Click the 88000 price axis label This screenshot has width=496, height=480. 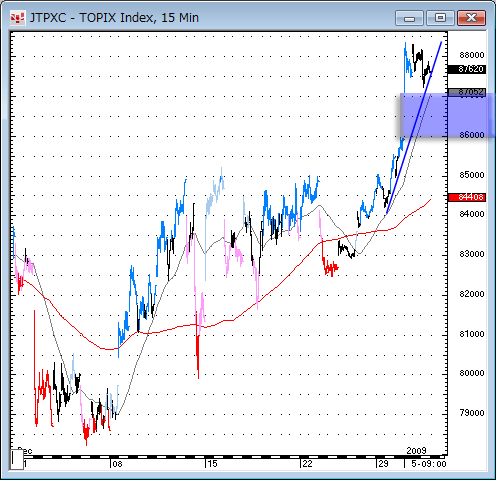pos(472,55)
